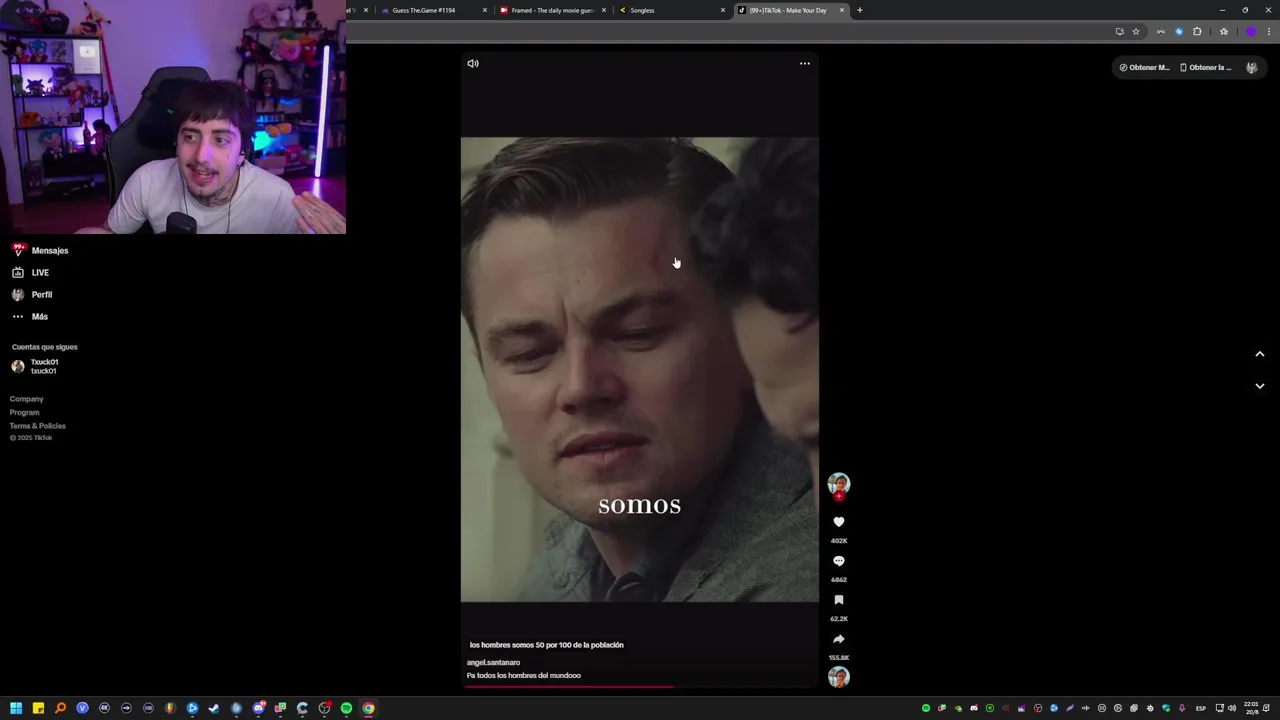Expand the Company footer section
The width and height of the screenshot is (1280, 720).
[x=27, y=399]
